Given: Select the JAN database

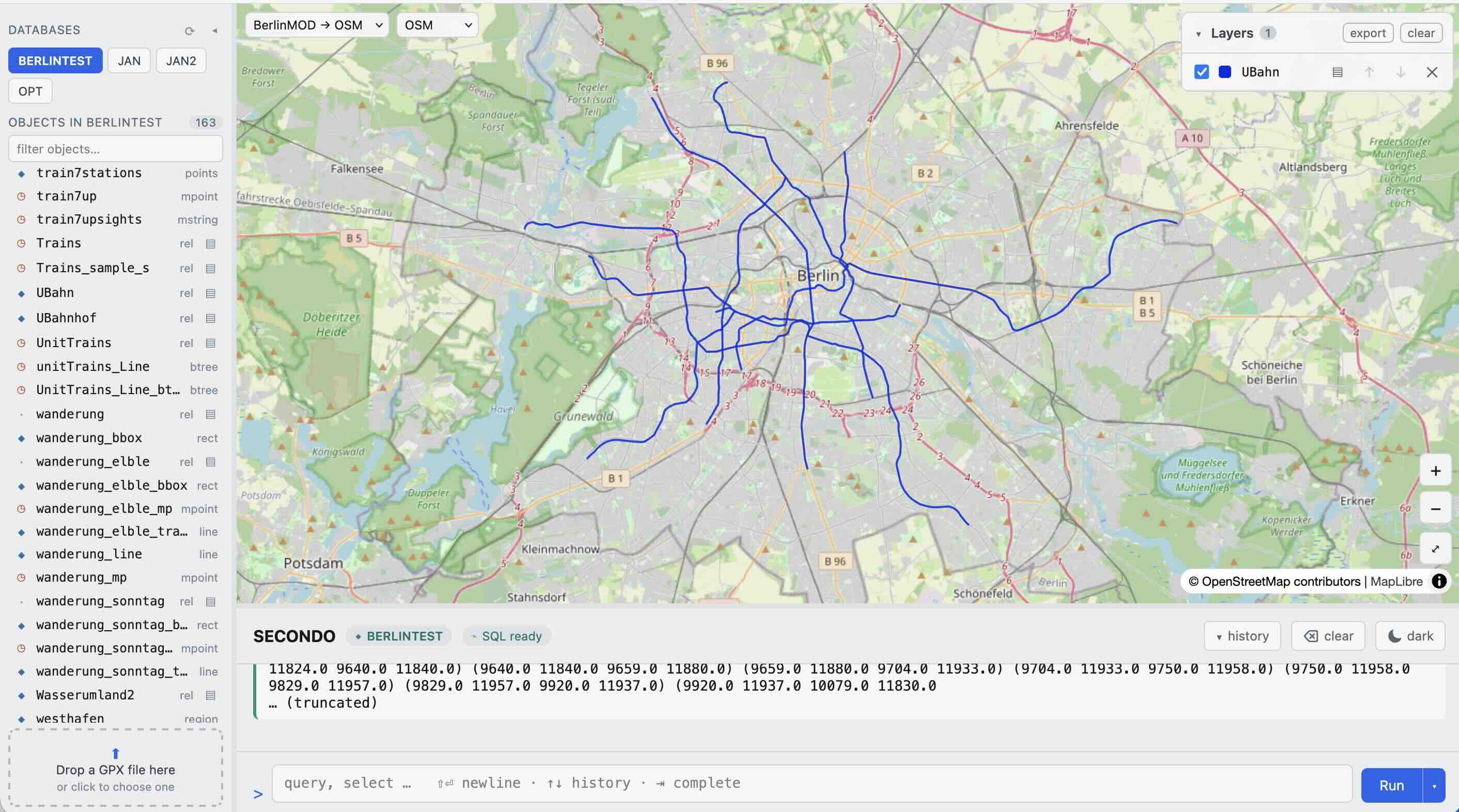Looking at the screenshot, I should click(129, 60).
